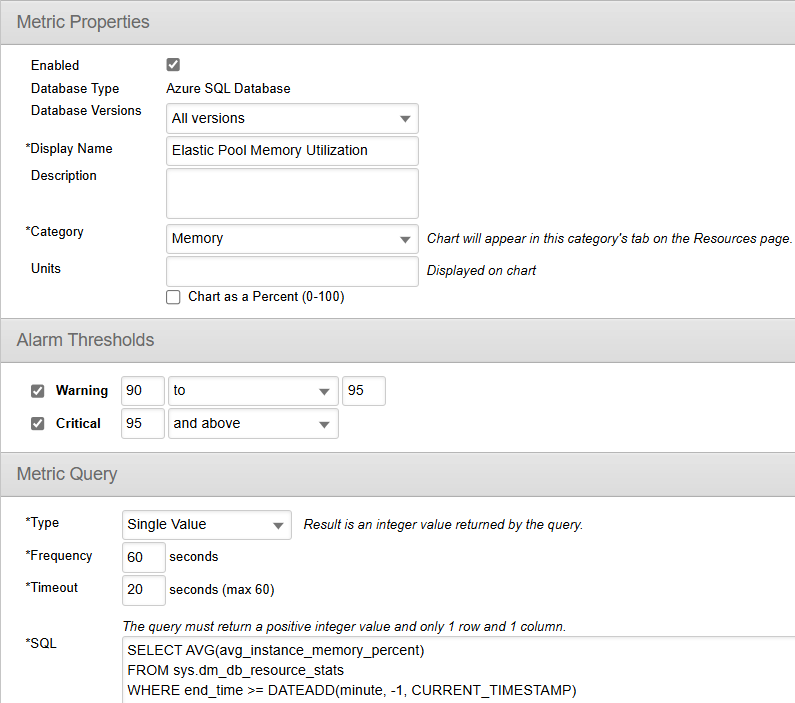This screenshot has height=703, width=795.
Task: Click the Warning lower value field
Action: (x=142, y=391)
